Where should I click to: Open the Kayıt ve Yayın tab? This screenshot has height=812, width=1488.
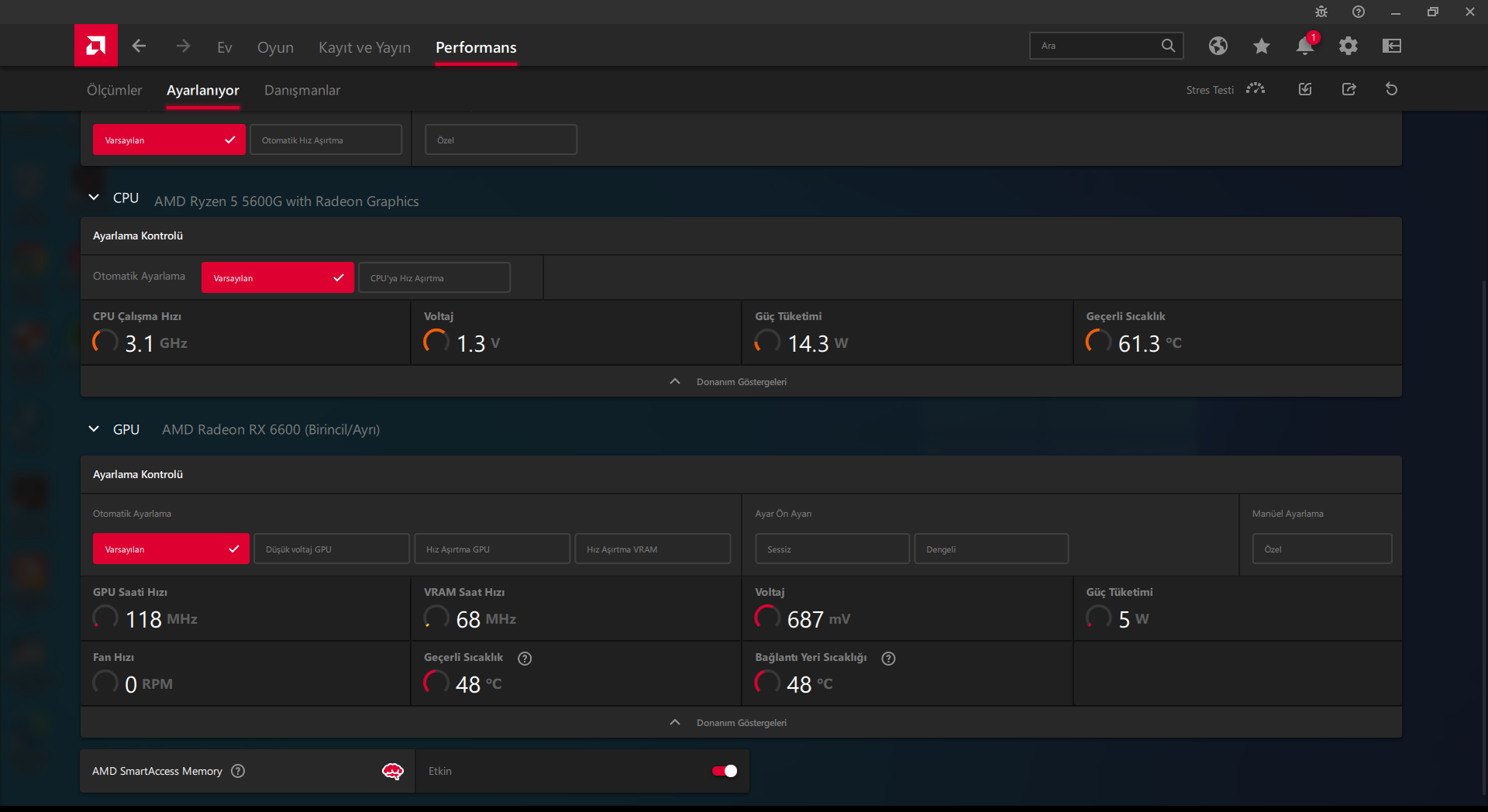[364, 47]
